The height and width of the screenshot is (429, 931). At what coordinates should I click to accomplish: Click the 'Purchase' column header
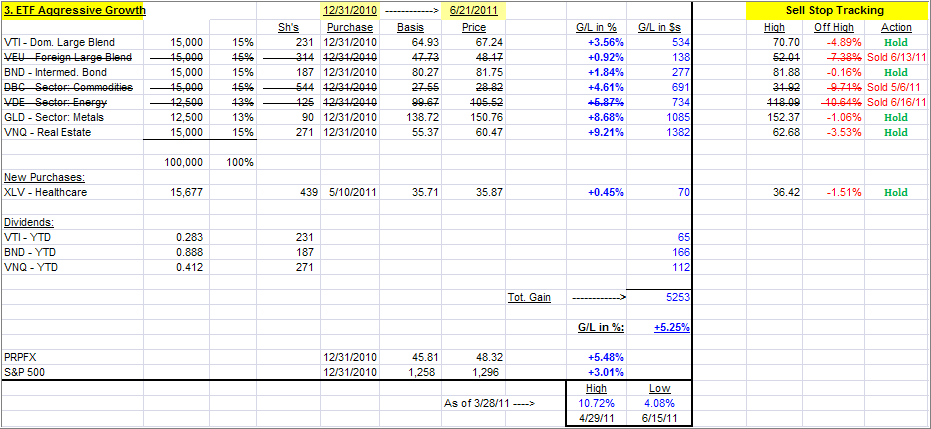(x=350, y=27)
